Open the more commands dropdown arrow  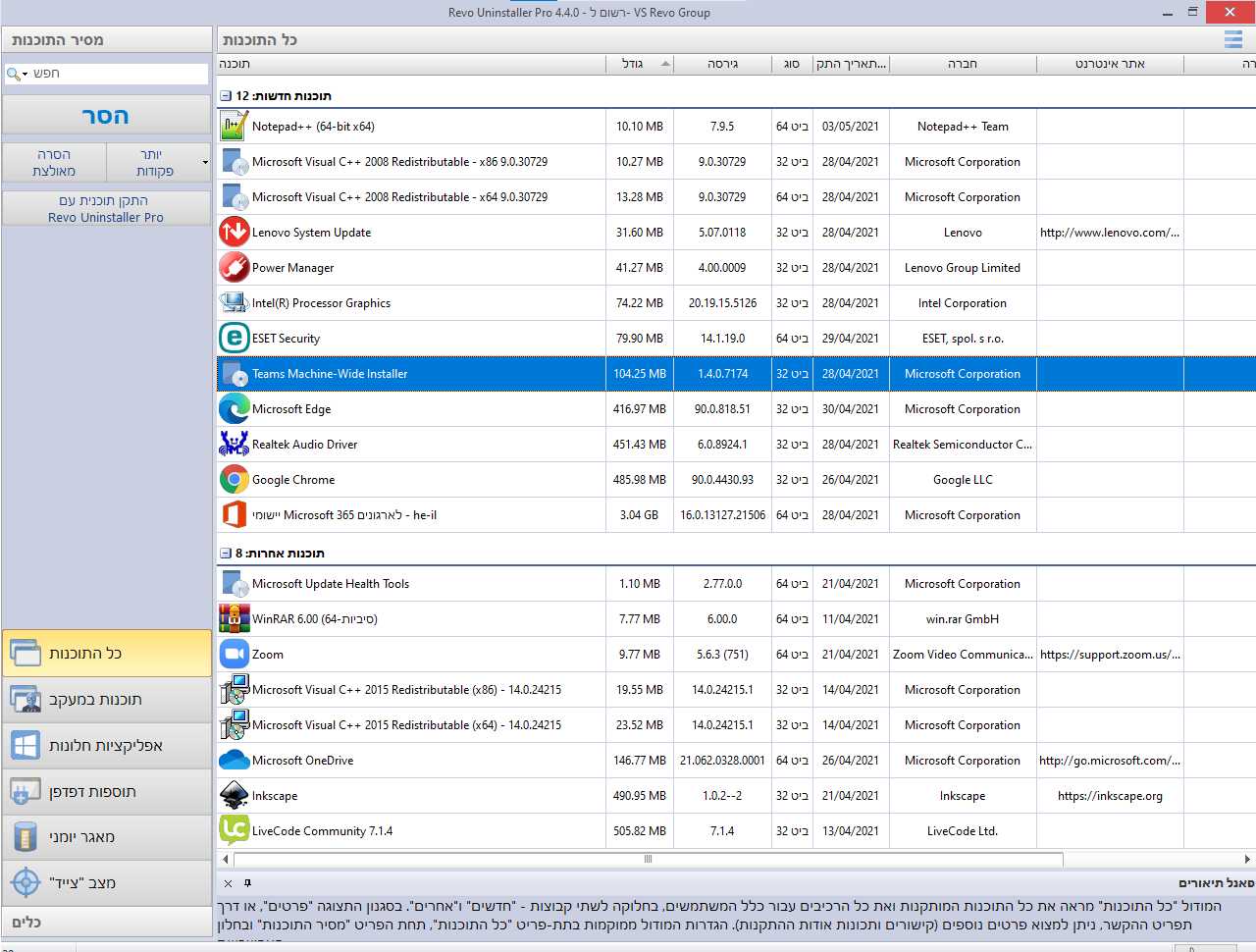[x=205, y=163]
